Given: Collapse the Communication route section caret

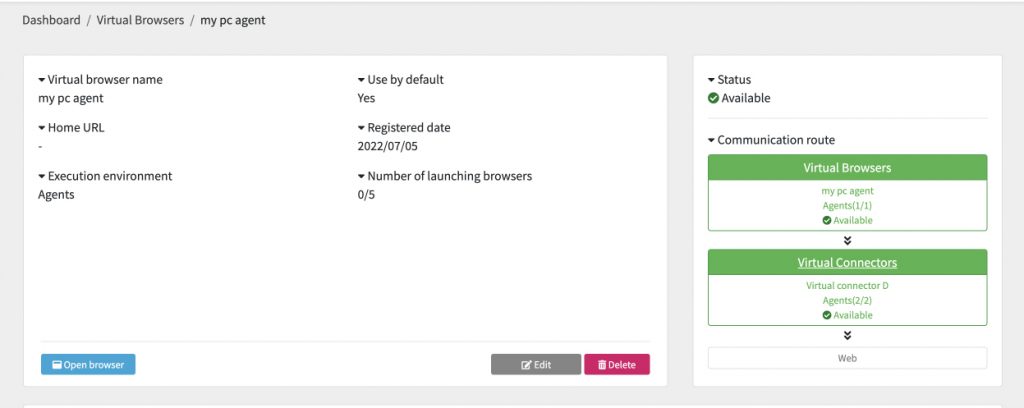Looking at the screenshot, I should 711,140.
